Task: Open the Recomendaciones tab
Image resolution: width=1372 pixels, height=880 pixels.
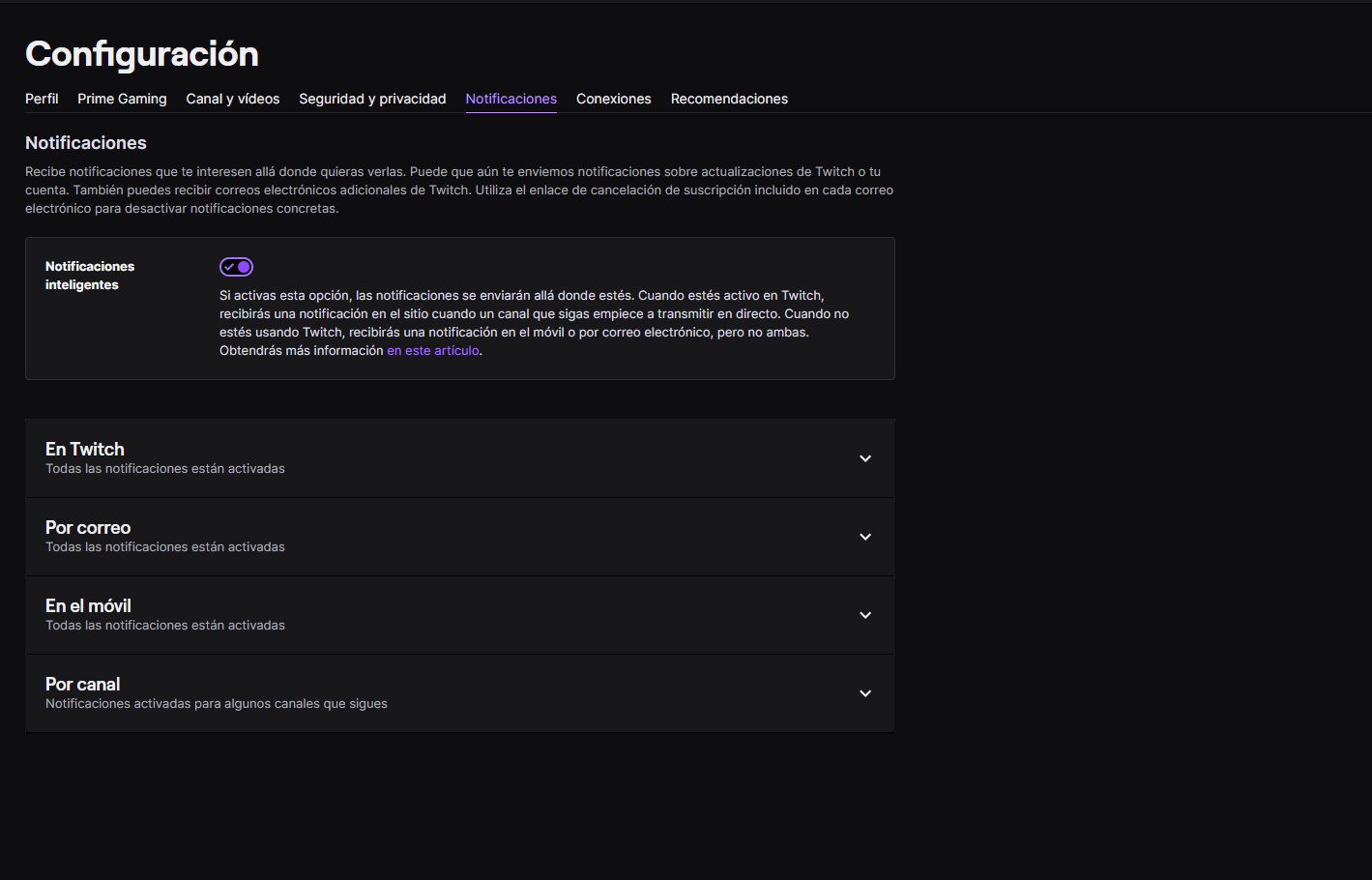Action: (729, 99)
